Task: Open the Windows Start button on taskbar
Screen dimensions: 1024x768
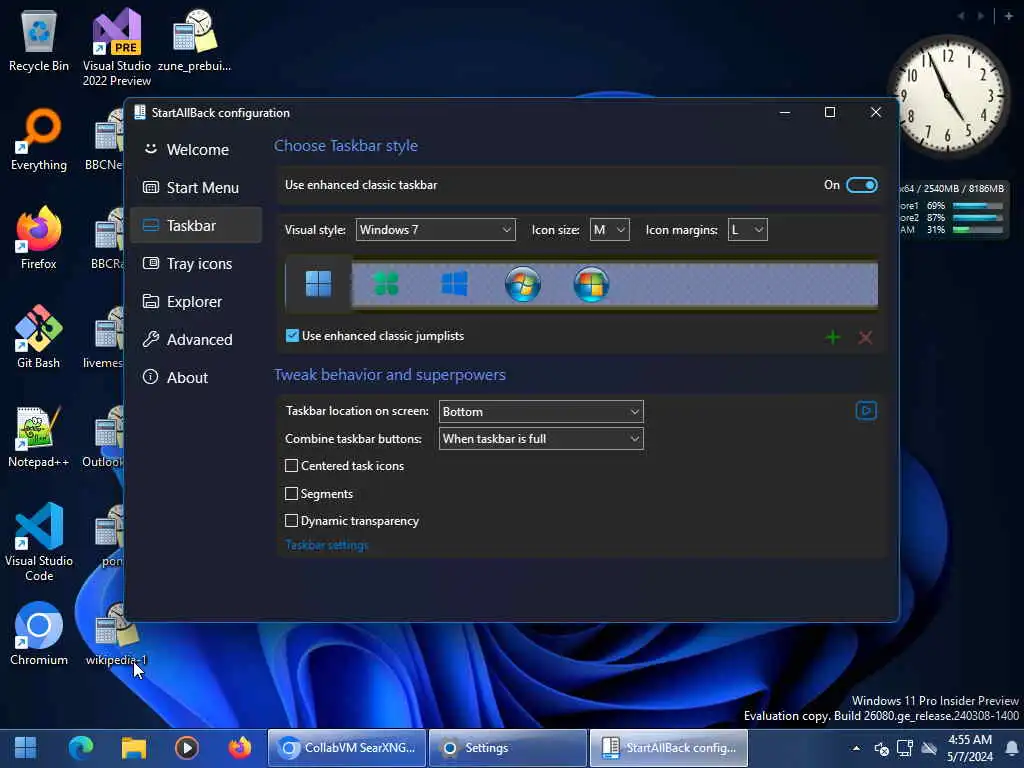Action: (x=25, y=748)
